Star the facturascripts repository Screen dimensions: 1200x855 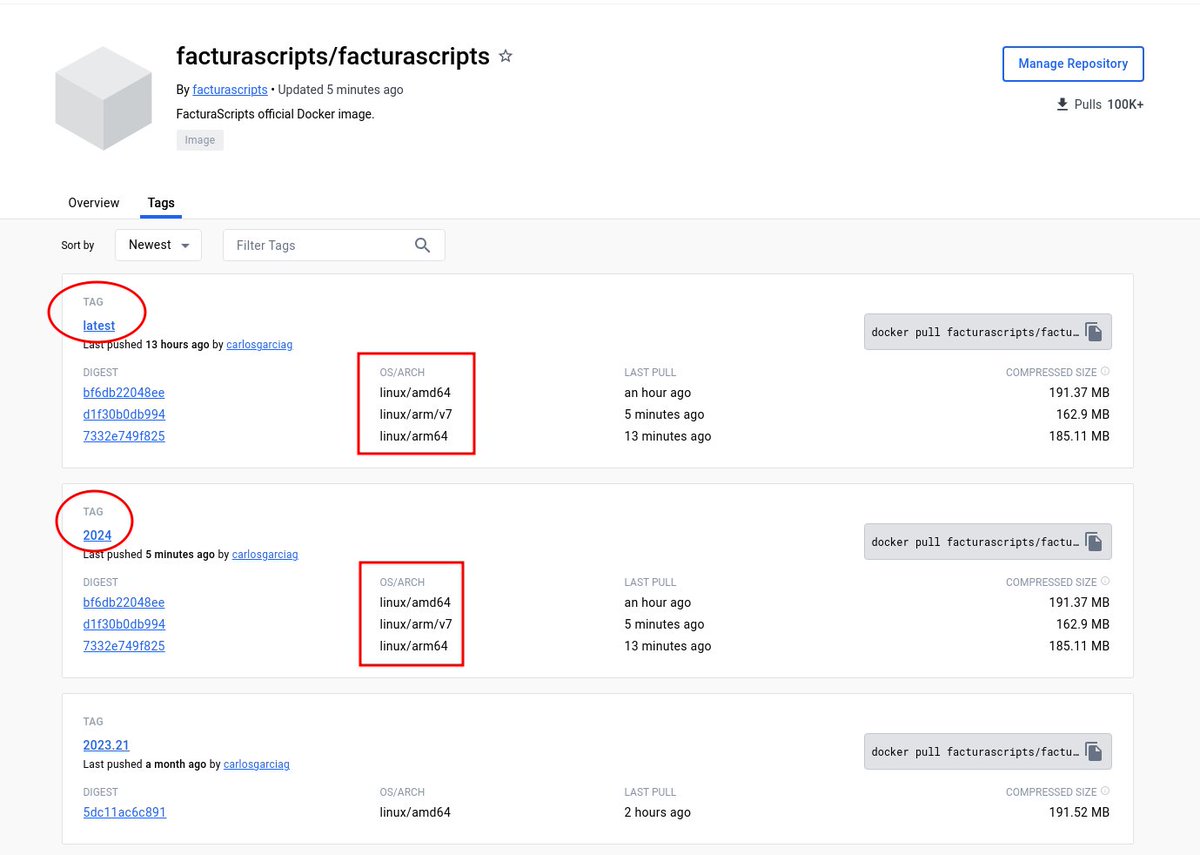506,56
